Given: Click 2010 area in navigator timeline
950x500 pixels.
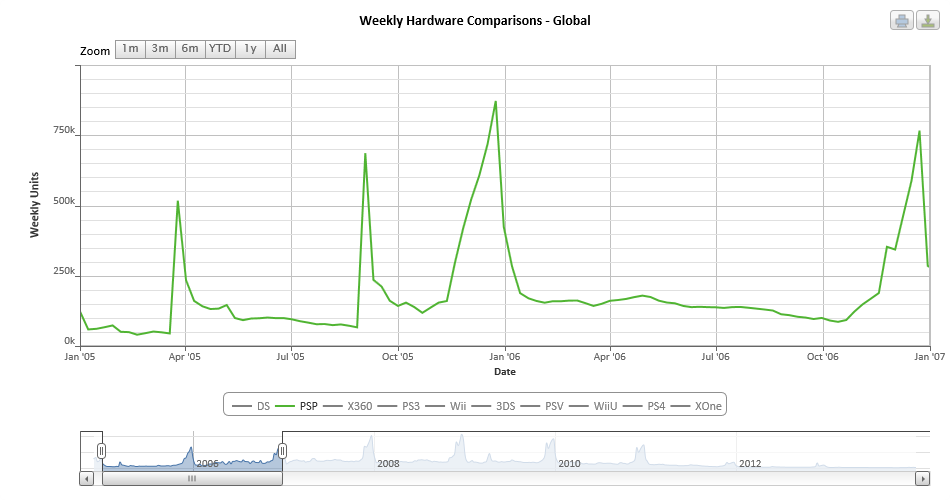Looking at the screenshot, I should (569, 464).
